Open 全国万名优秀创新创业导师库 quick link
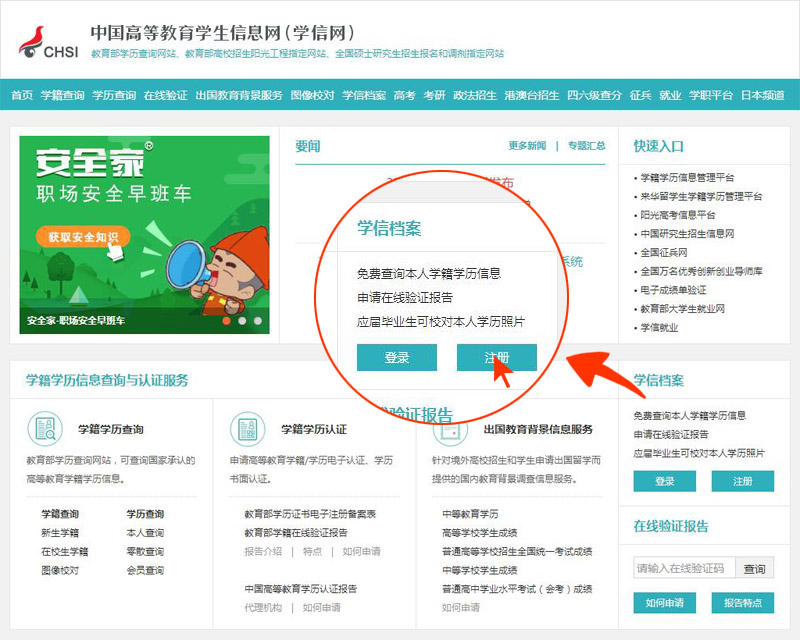Viewport: 800px width, 640px height. [x=701, y=272]
